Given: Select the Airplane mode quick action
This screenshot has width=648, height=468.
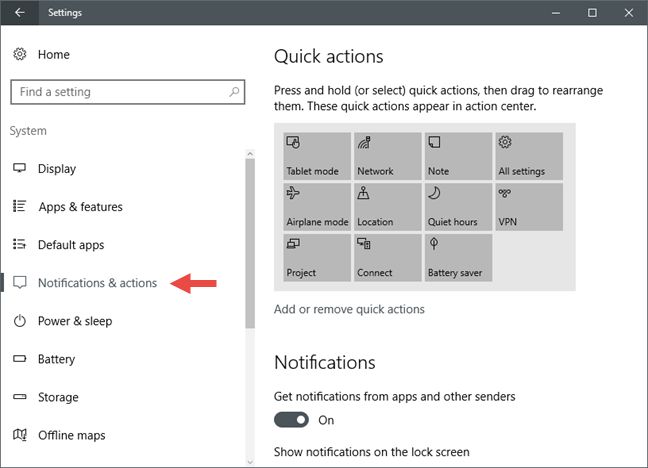Looking at the screenshot, I should point(317,207).
